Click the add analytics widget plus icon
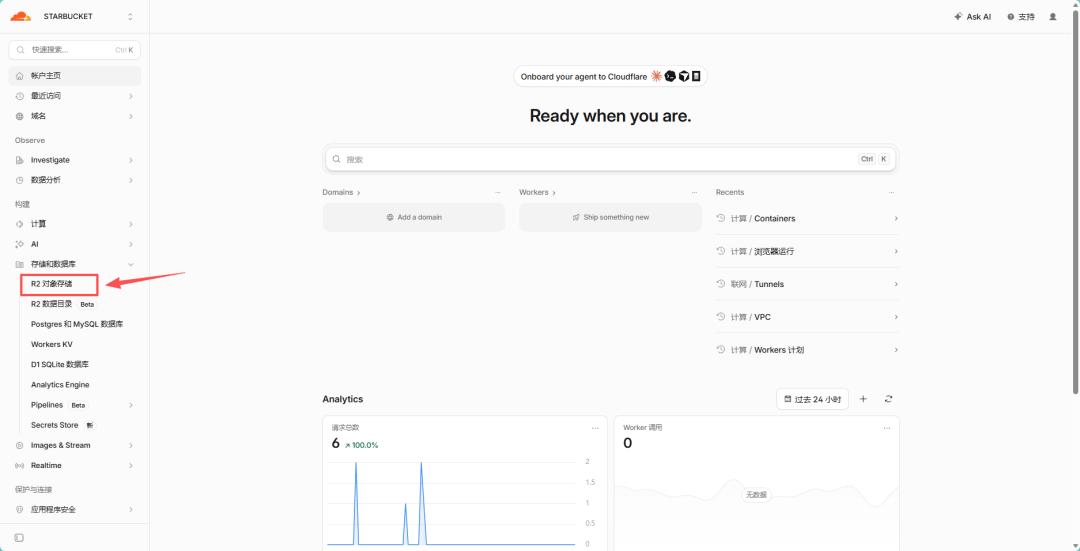 864,399
